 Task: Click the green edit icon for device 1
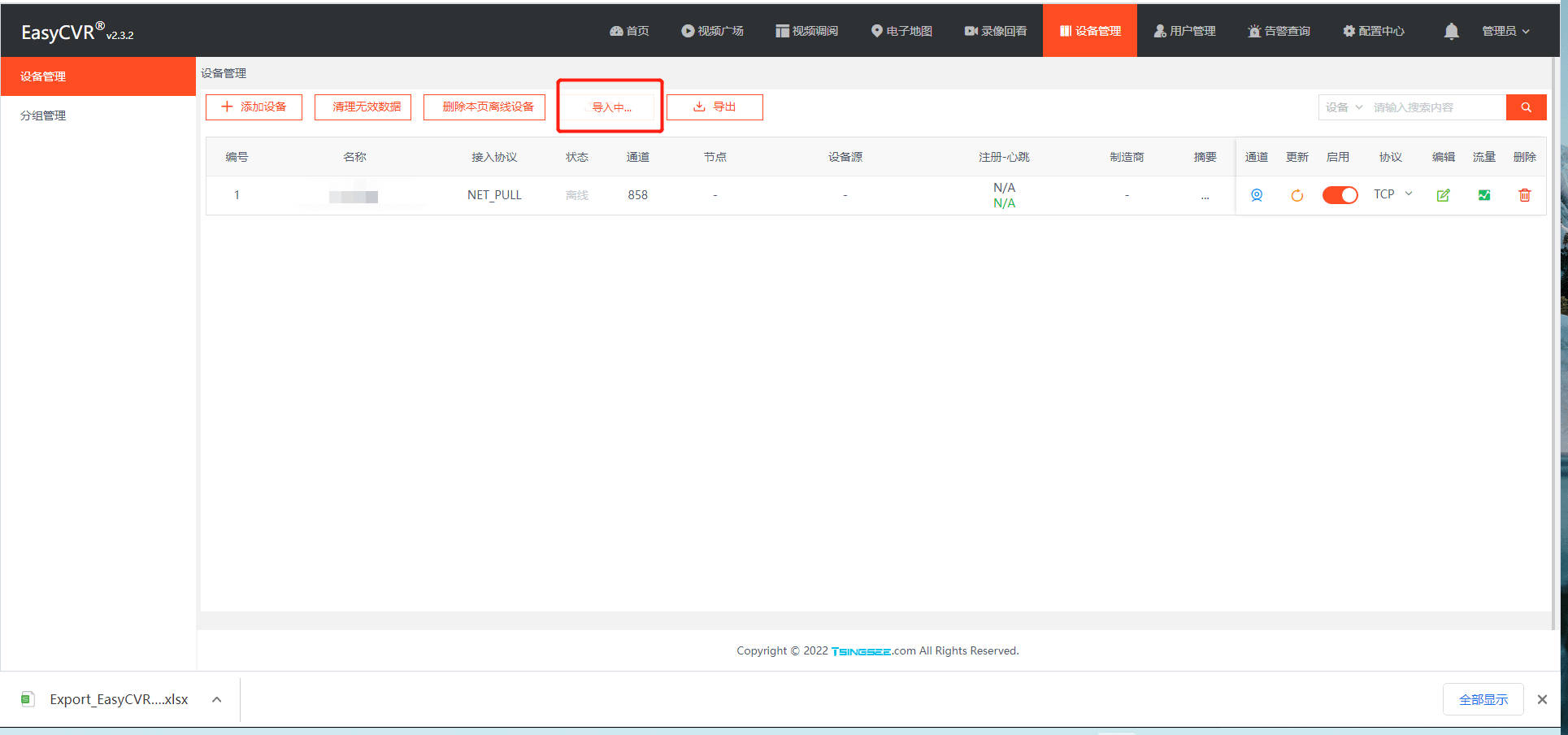click(1443, 195)
